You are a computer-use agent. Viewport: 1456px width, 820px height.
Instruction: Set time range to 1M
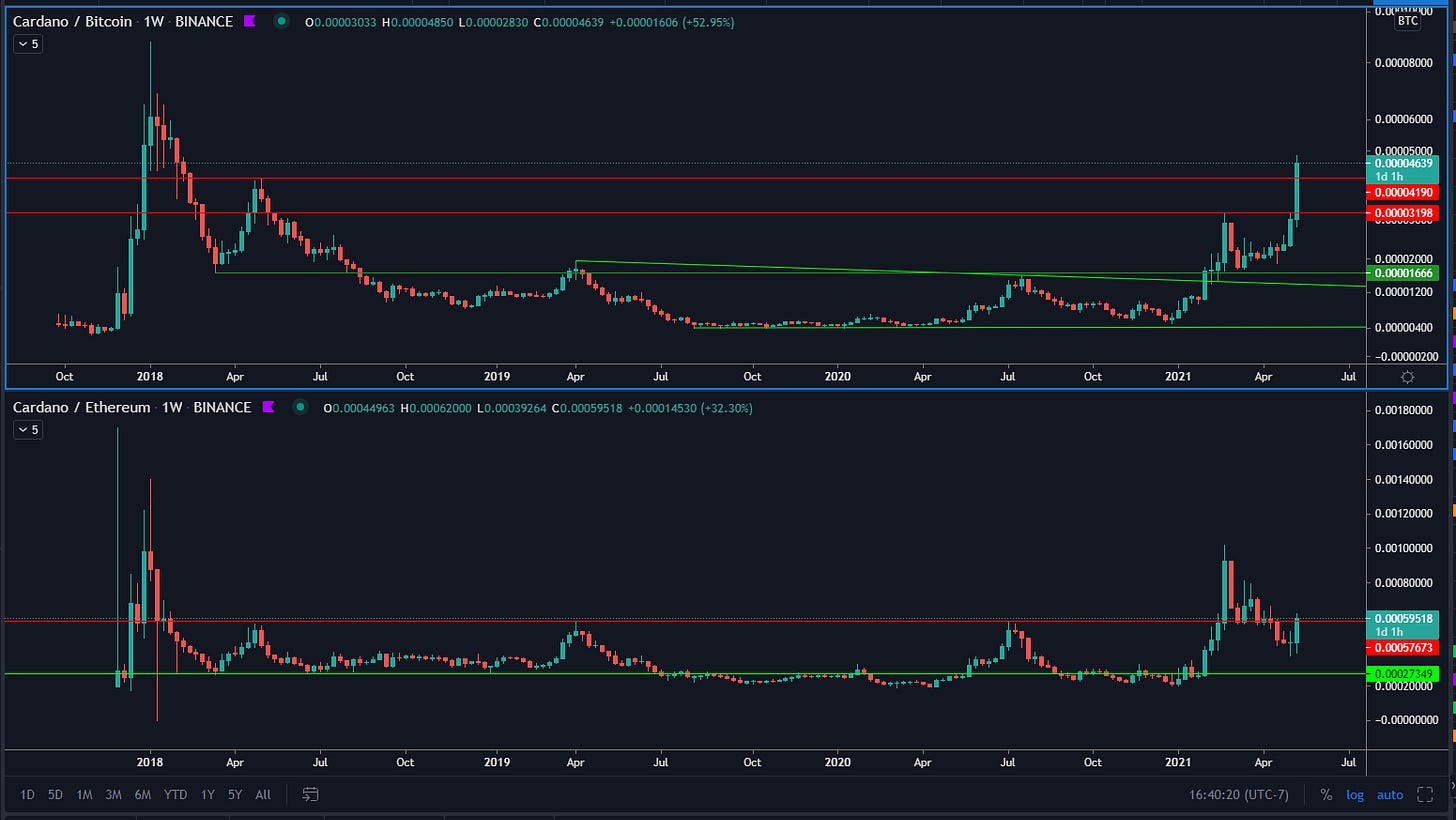tap(84, 795)
